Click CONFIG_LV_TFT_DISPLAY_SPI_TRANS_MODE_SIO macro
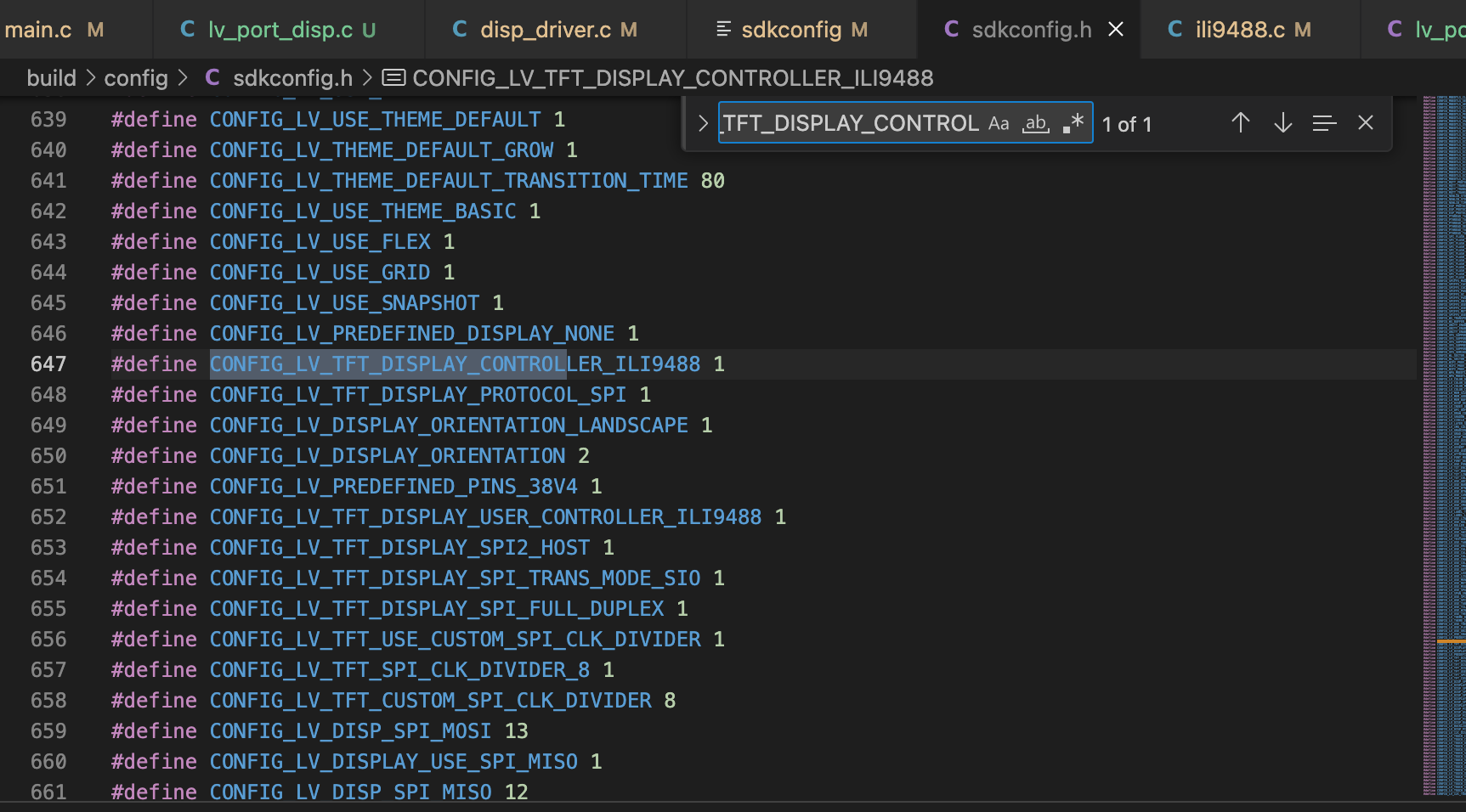The height and width of the screenshot is (812, 1466). tap(456, 578)
